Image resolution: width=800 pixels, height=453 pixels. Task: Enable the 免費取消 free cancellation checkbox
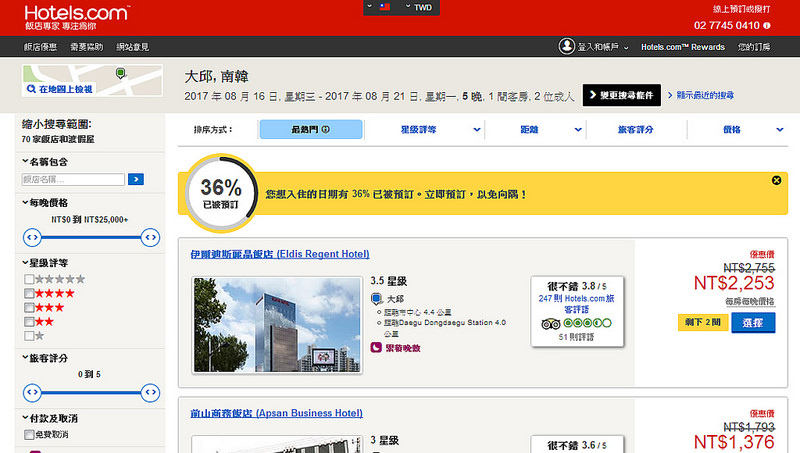coord(29,435)
